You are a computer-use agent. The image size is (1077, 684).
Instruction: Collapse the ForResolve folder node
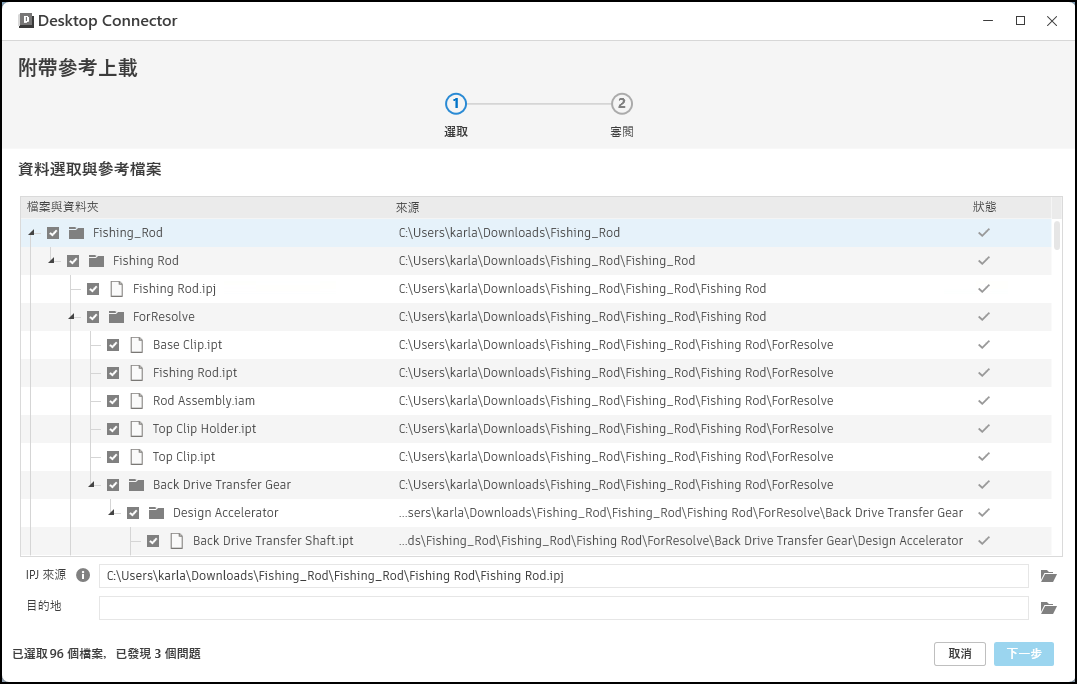(71, 317)
